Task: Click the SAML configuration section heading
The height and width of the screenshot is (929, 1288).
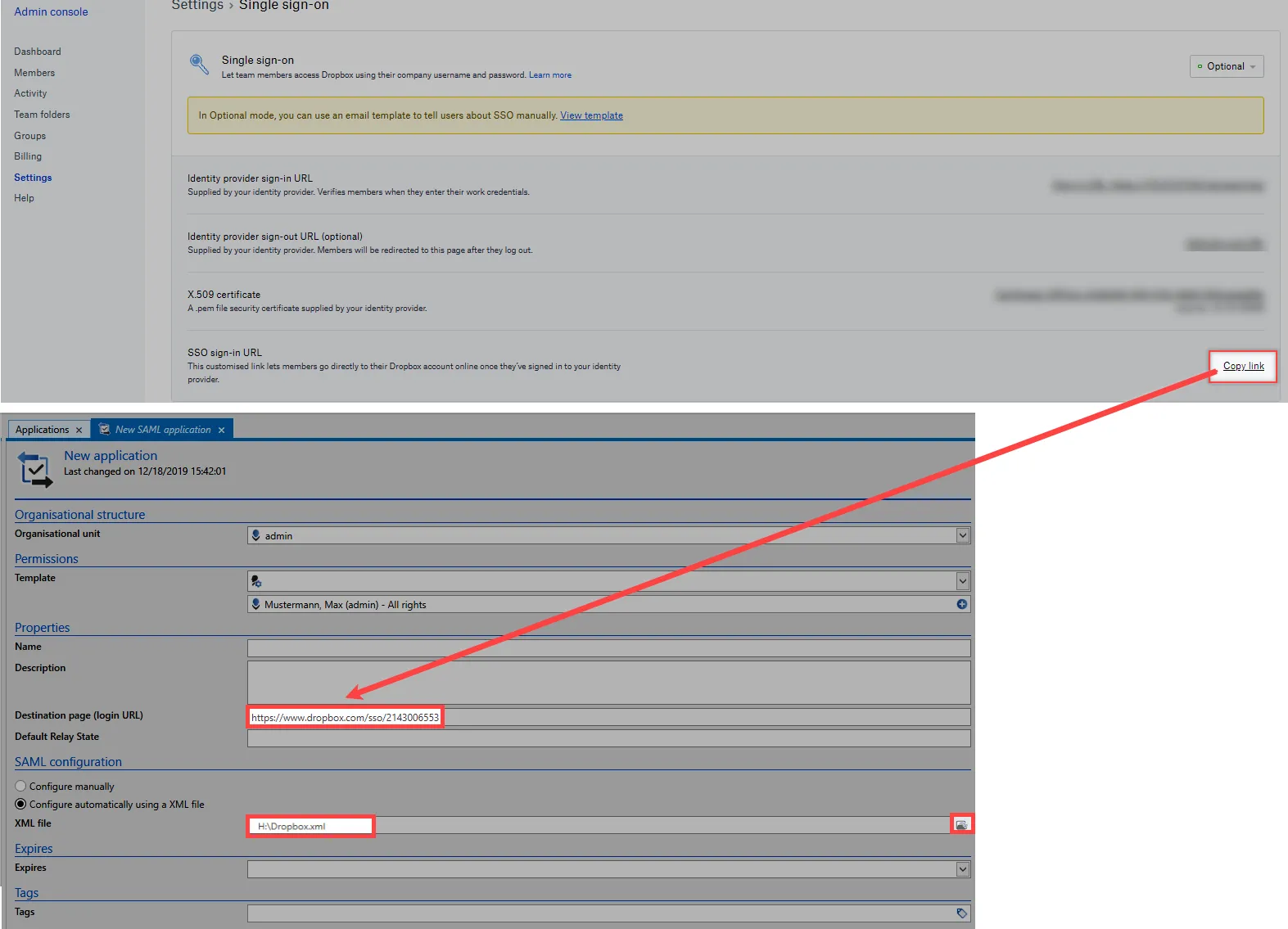Action: [x=68, y=762]
